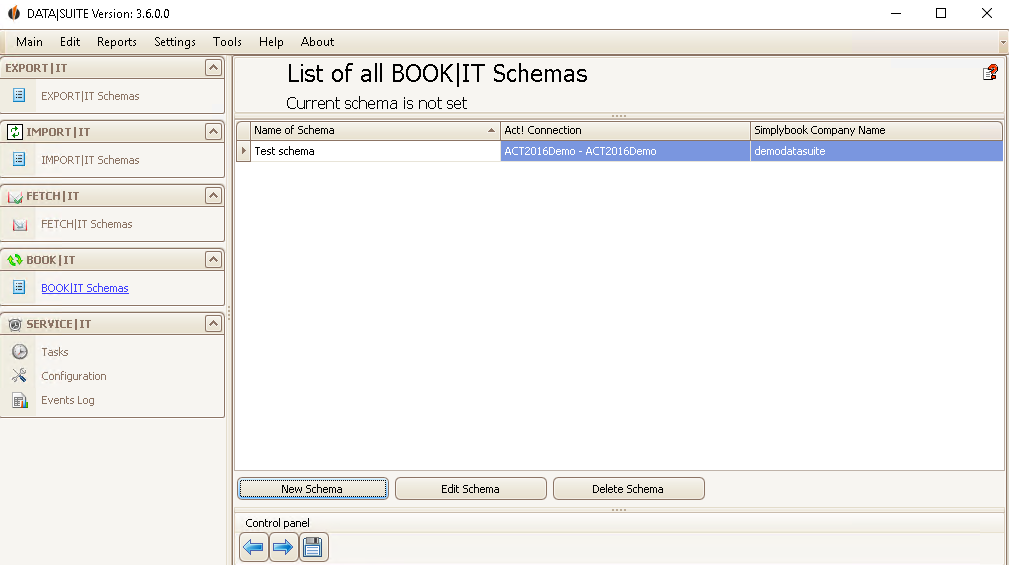Click the BOOK|IT header sync icon
Image resolution: width=1009 pixels, height=565 pixels.
[x=15, y=260]
